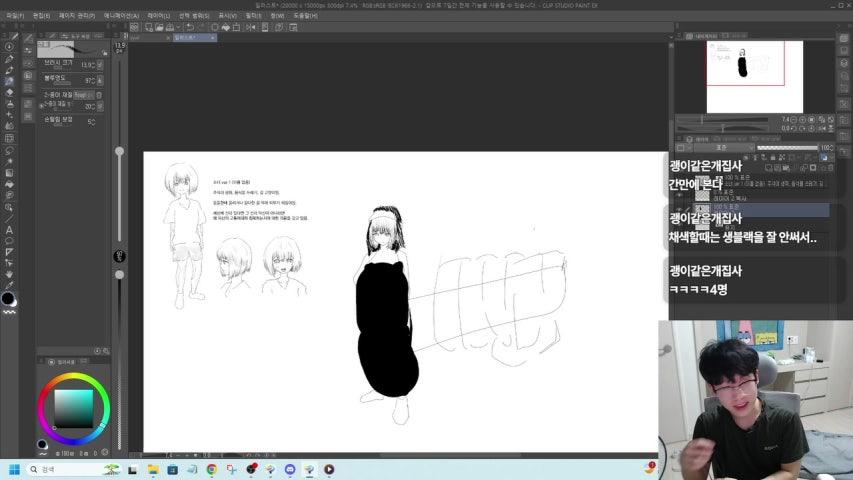Select the Text tool (A icon)
Viewport: 853px width, 480px height.
[x=9, y=230]
